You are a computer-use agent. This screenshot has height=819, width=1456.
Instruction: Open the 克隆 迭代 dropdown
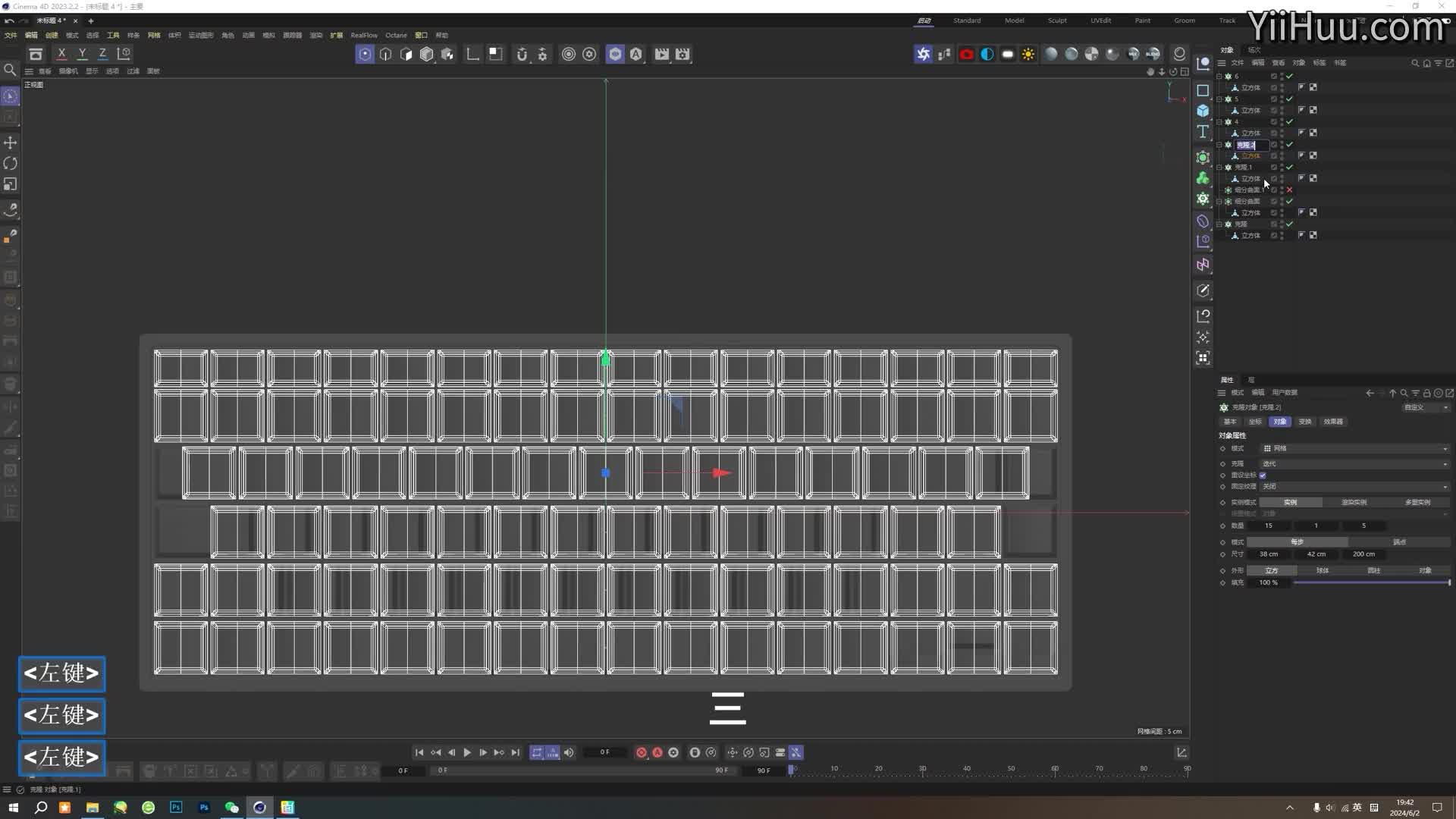tap(1354, 464)
